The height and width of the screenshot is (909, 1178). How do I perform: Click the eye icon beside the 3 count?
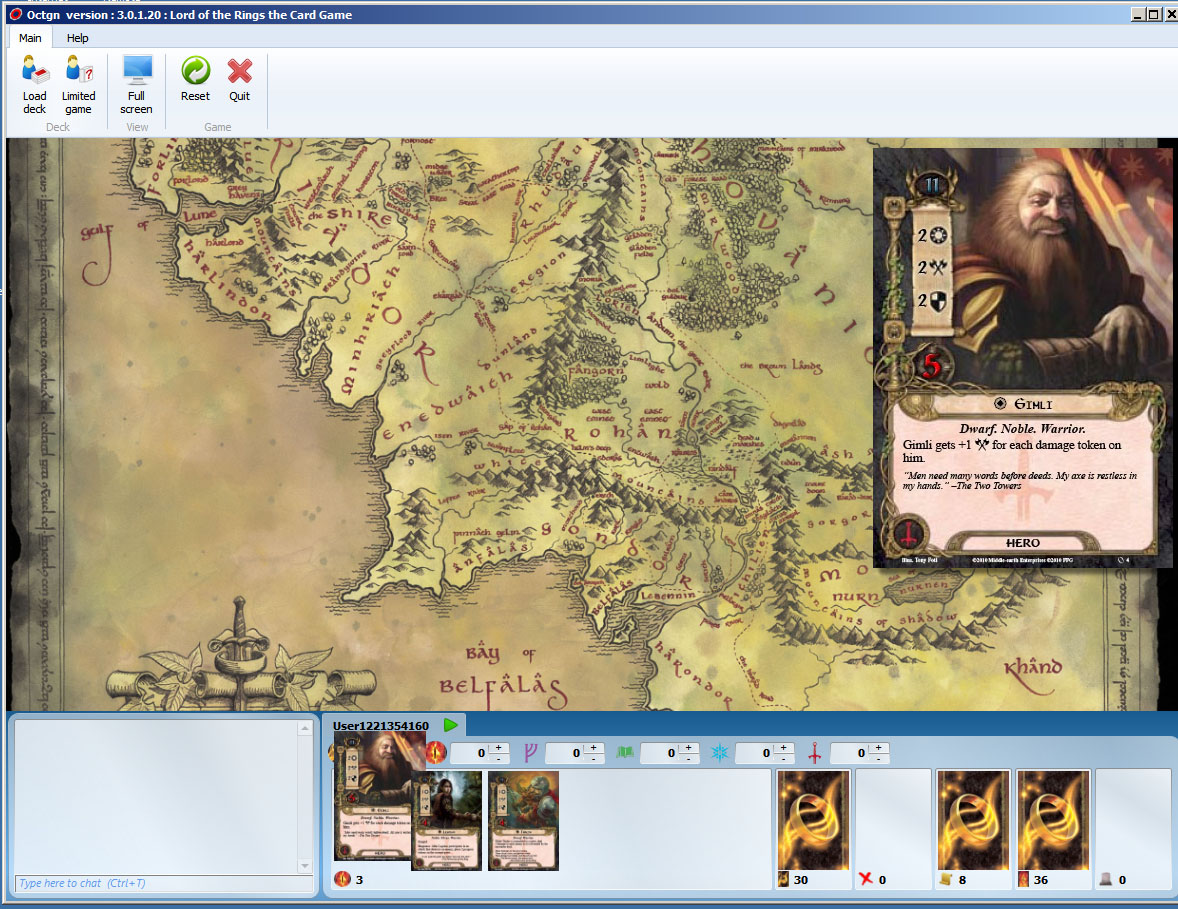(x=342, y=879)
